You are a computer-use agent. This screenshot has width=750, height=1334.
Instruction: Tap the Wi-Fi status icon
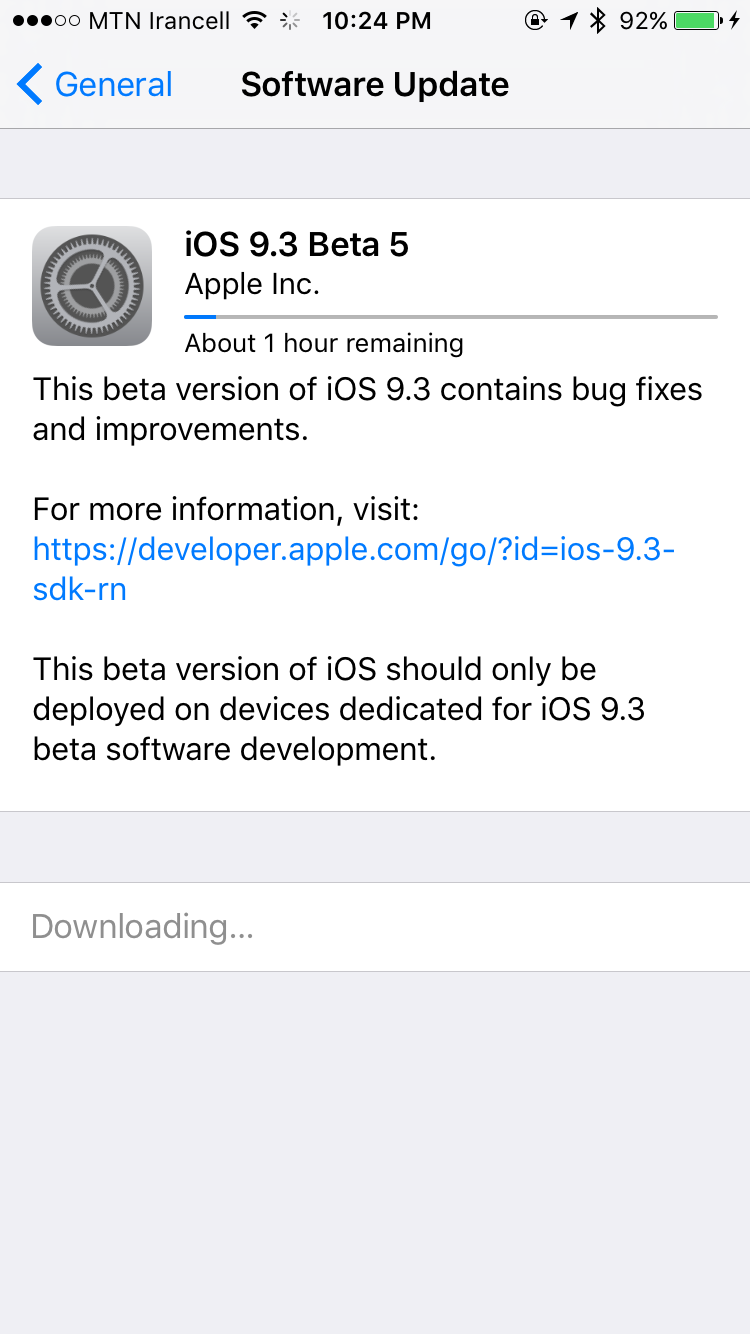pyautogui.click(x=256, y=21)
